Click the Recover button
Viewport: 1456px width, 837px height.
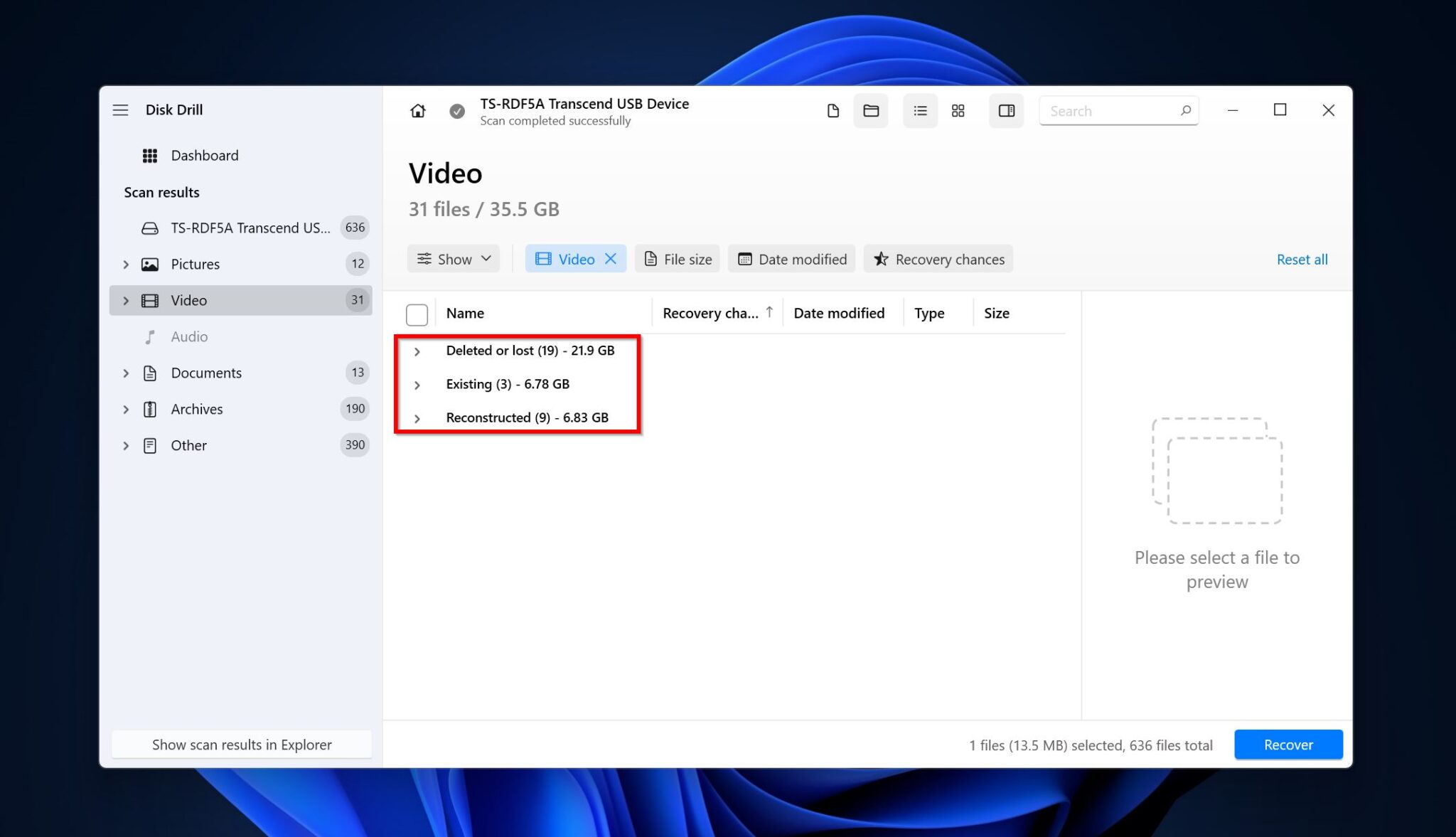point(1288,745)
